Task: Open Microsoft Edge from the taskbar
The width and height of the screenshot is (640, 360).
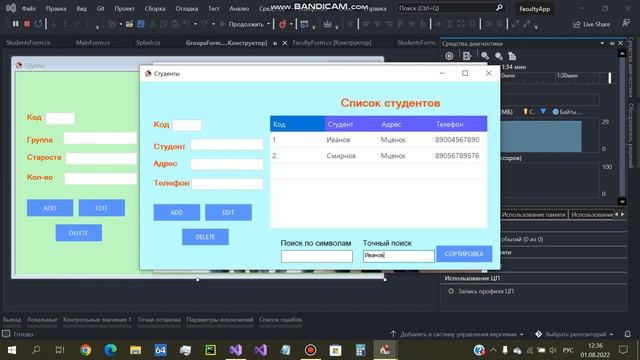Action: pos(110,350)
